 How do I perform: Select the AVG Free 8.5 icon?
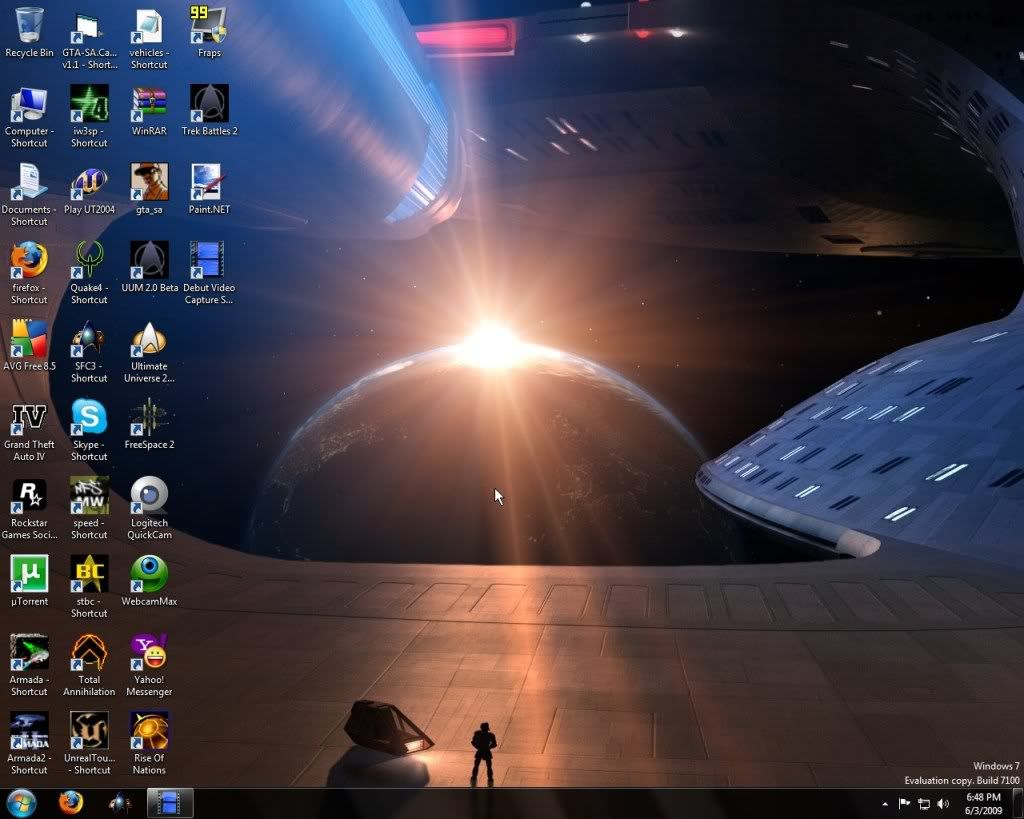coord(29,340)
